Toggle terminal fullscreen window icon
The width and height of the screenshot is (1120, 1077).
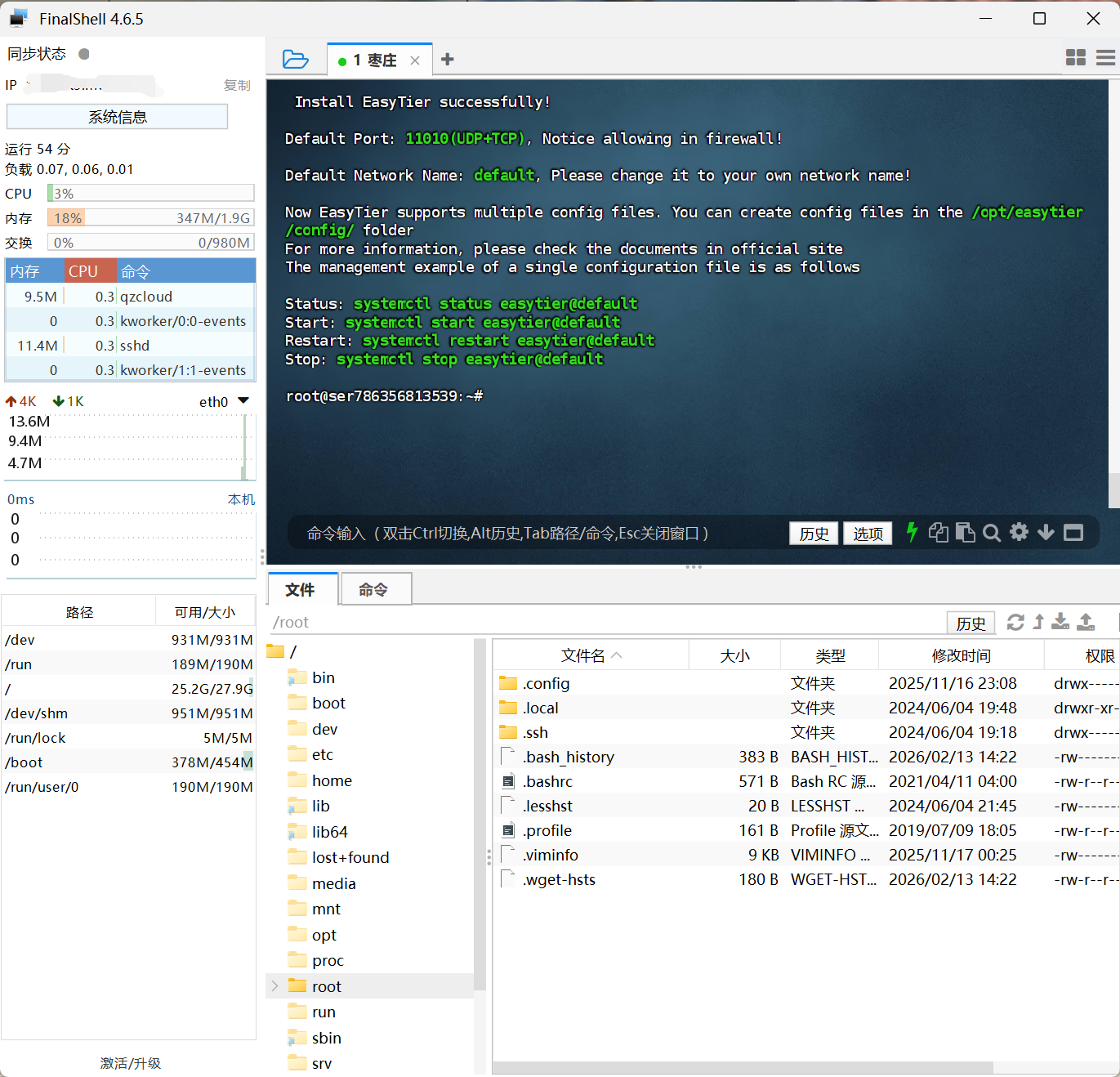pos(1073,533)
